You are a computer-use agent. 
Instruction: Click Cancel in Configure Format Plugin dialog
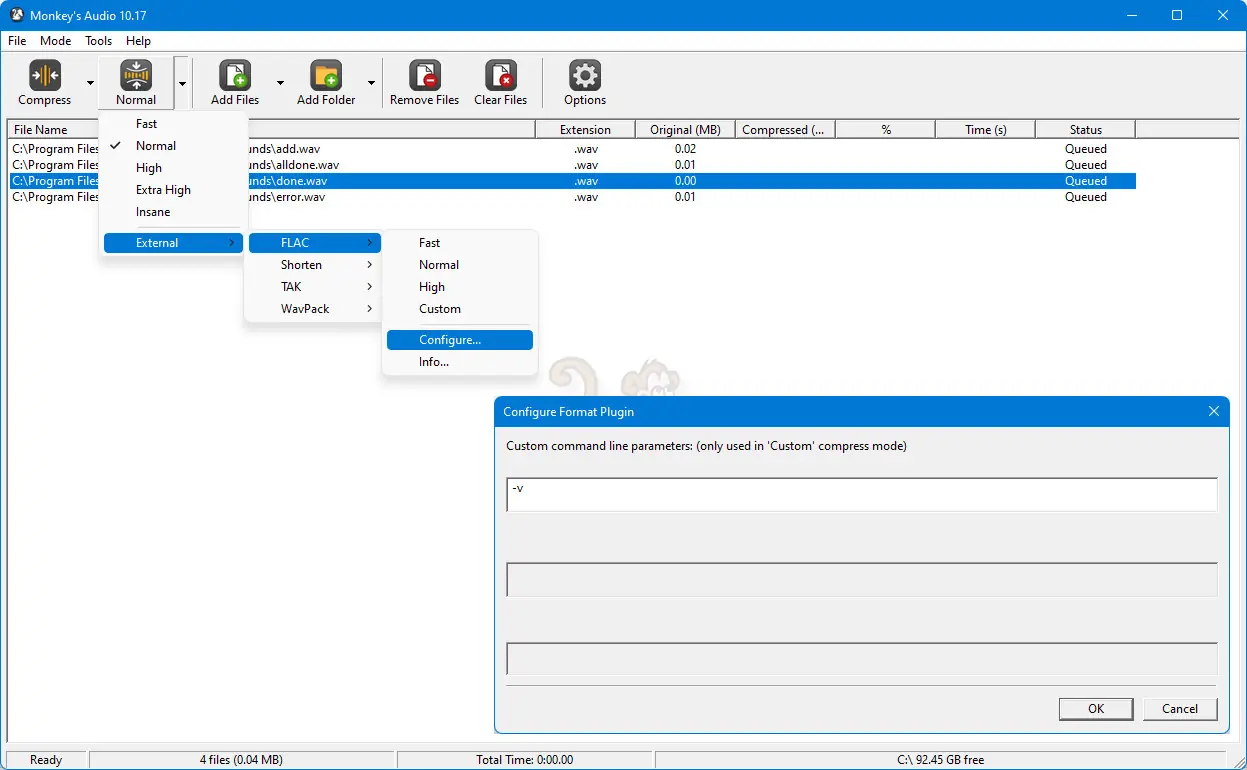[1180, 709]
